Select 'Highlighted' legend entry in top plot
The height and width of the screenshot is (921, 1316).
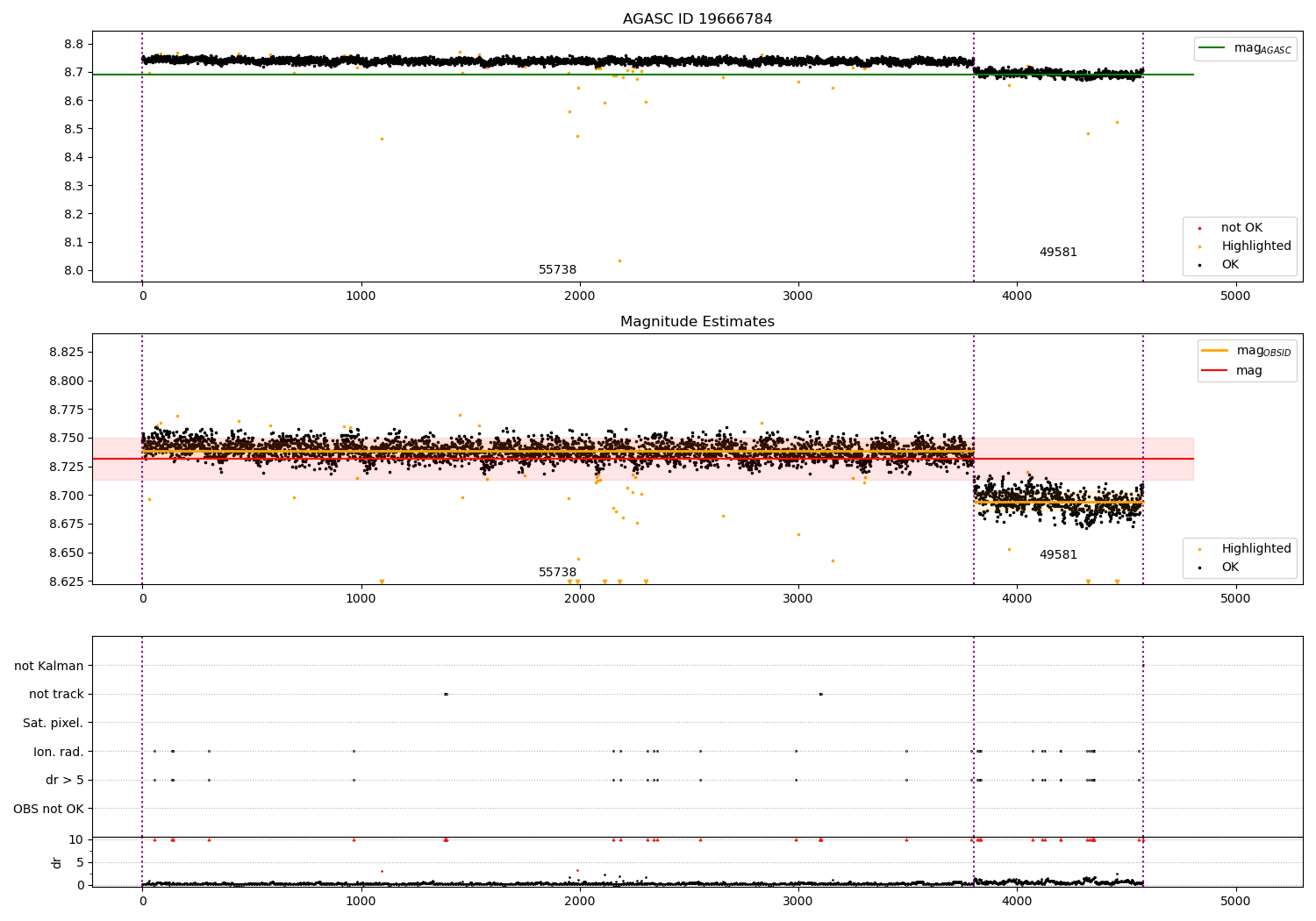(1255, 246)
